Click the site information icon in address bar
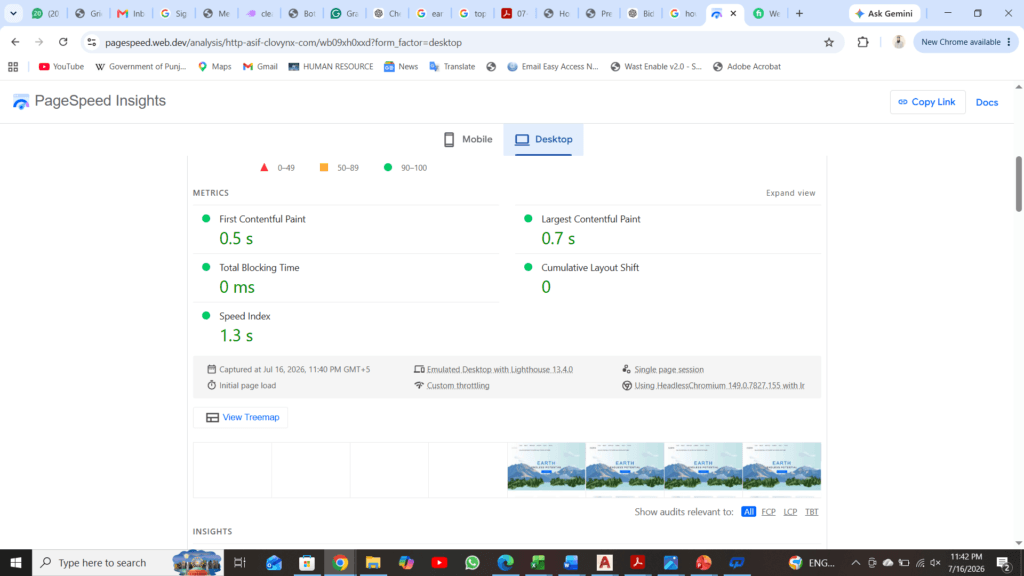Image resolution: width=1024 pixels, height=576 pixels. coord(91,42)
